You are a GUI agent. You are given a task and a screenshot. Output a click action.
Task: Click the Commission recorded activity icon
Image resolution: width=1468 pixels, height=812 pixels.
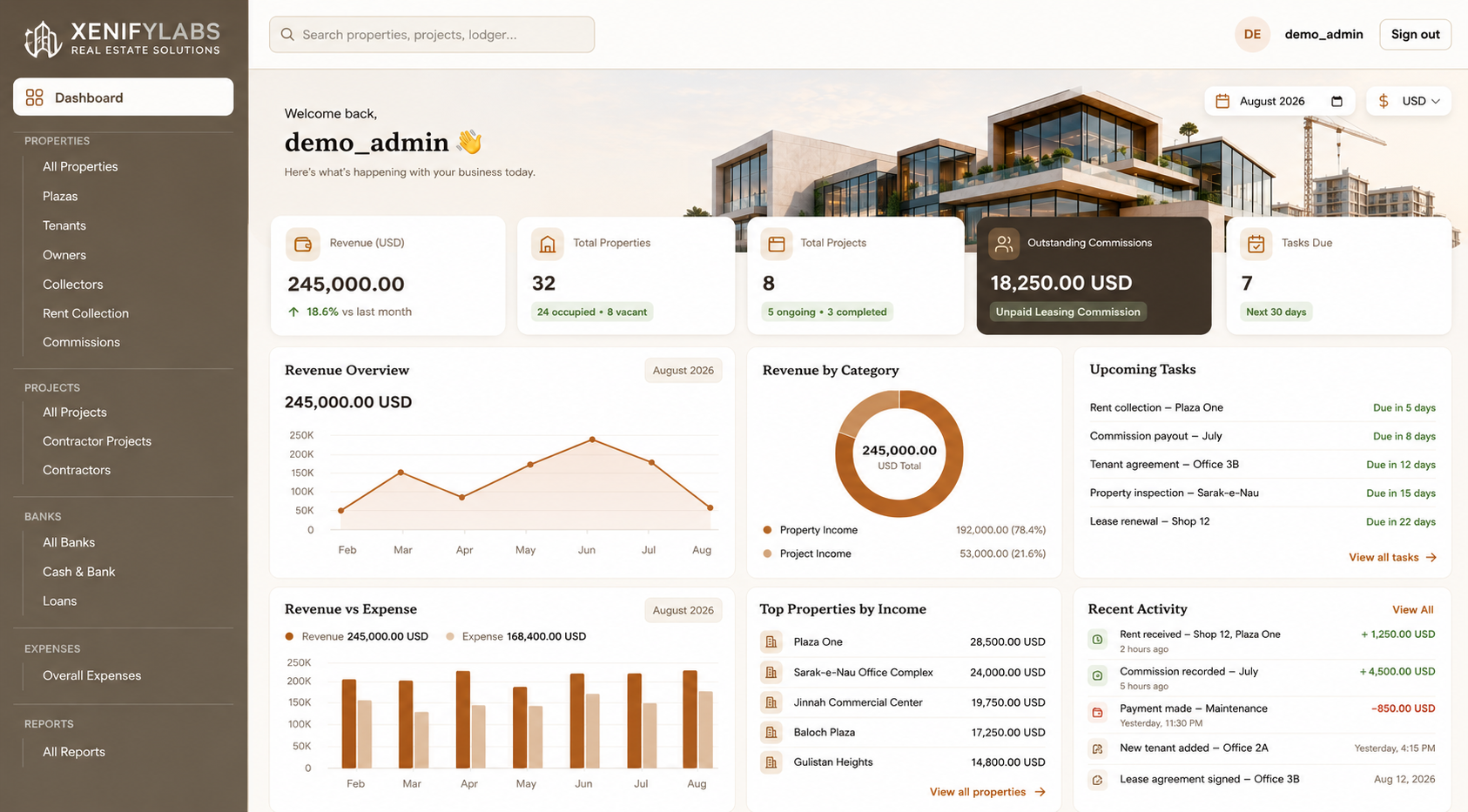click(x=1098, y=675)
